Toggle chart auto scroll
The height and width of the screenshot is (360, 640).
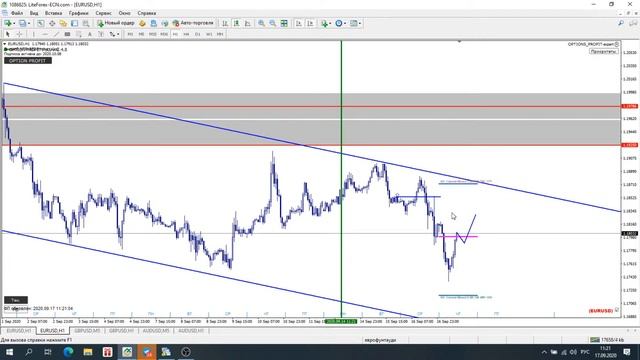299,23
